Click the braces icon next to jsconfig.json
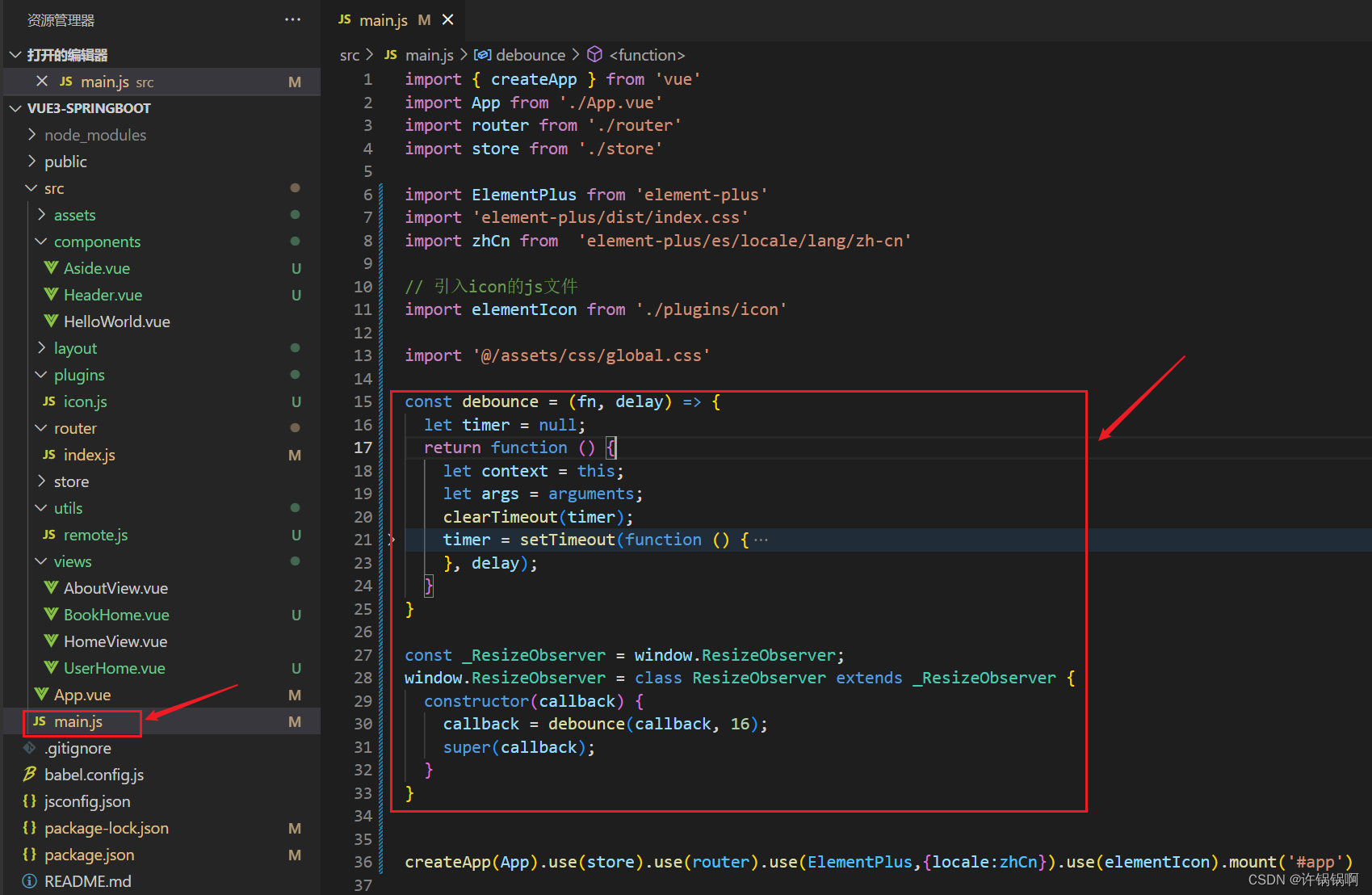The height and width of the screenshot is (895, 1372). click(30, 801)
